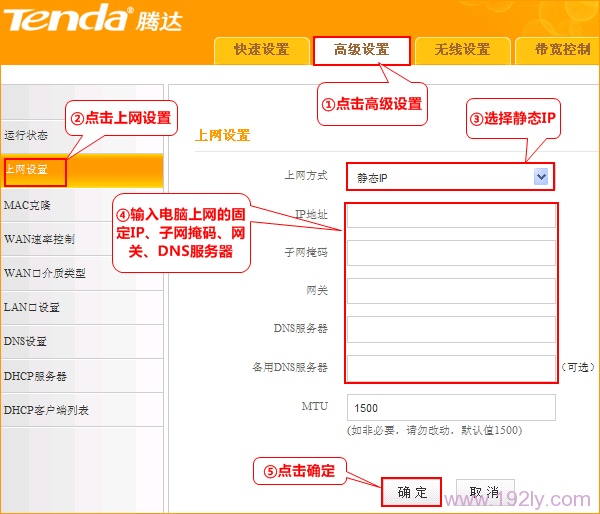Open the 快速设置 tab
The height and width of the screenshot is (514, 600).
coord(261,50)
